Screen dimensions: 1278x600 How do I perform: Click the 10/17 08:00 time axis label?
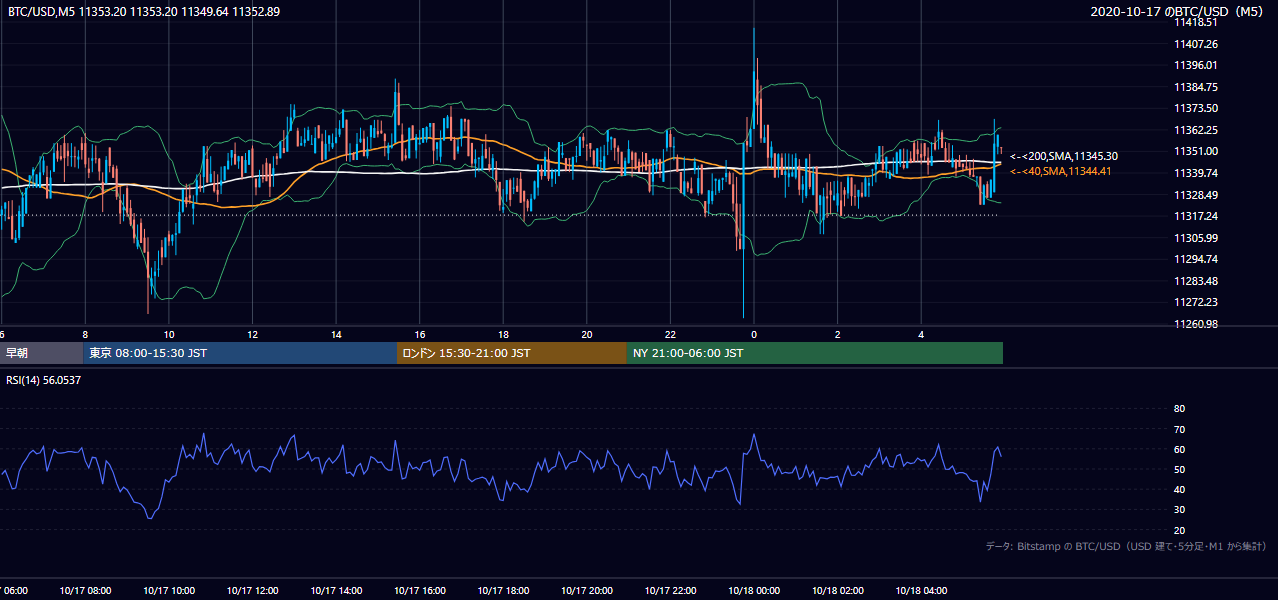pyautogui.click(x=85, y=591)
